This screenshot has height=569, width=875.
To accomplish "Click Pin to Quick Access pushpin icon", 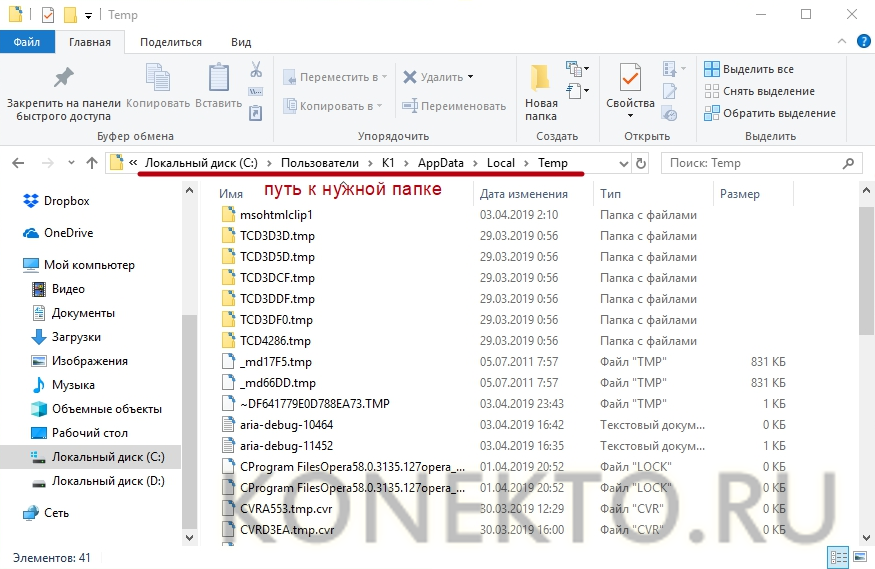I will point(63,78).
